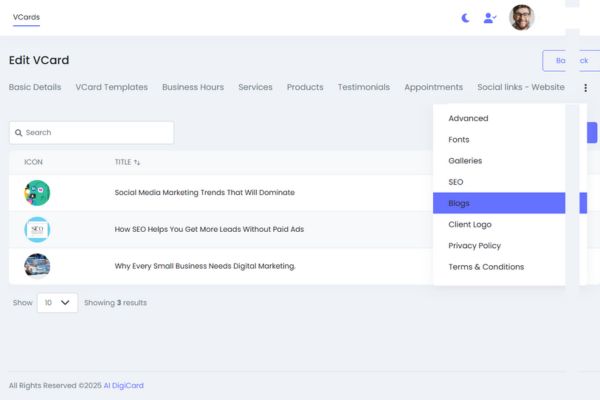Click the search magnifier icon

(18, 133)
